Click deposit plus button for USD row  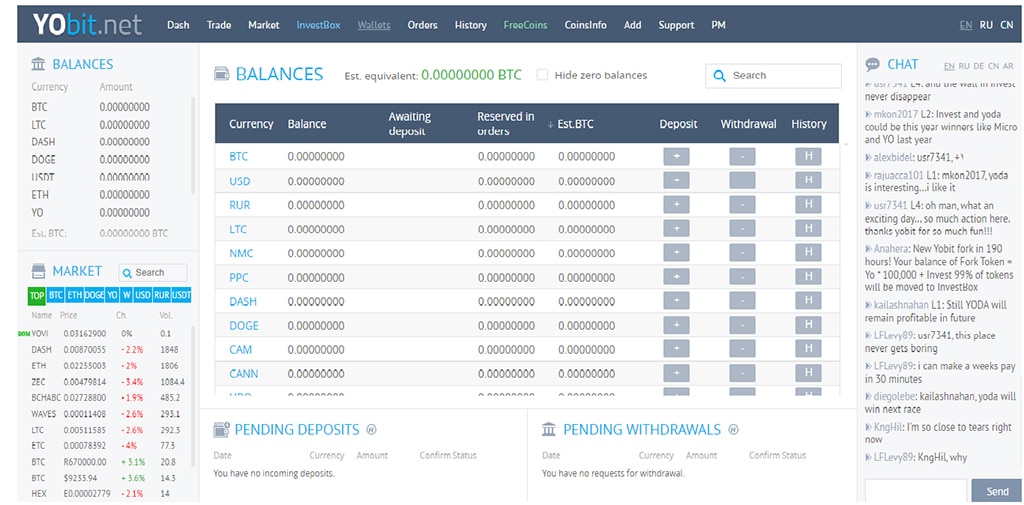(676, 181)
